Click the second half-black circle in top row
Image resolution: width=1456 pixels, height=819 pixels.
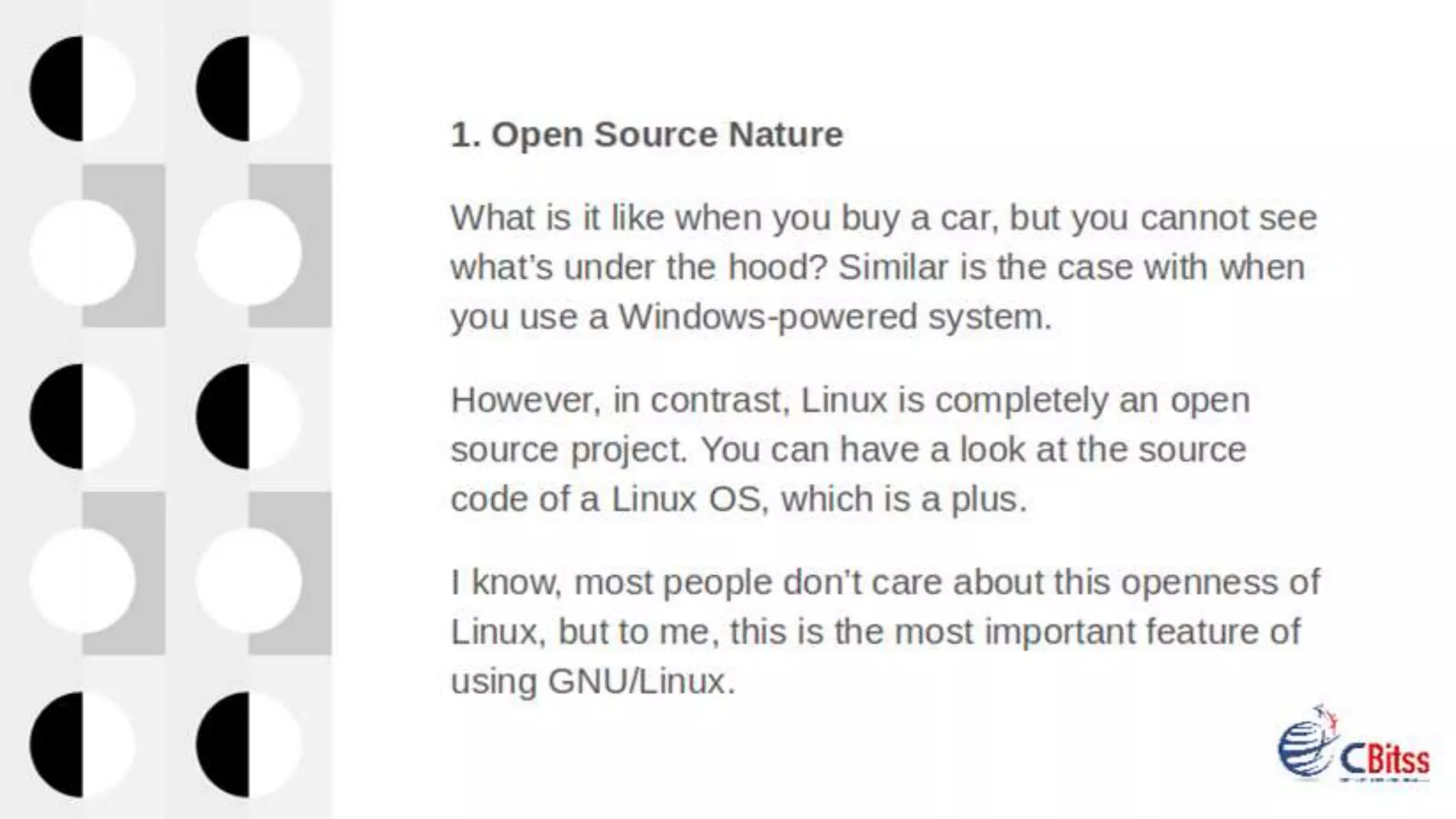(248, 88)
